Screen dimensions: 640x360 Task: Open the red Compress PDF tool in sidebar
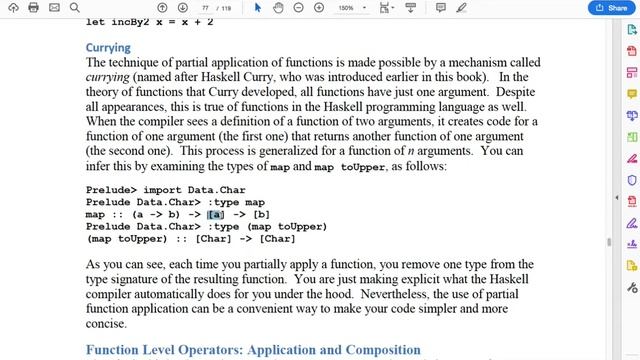point(631,201)
